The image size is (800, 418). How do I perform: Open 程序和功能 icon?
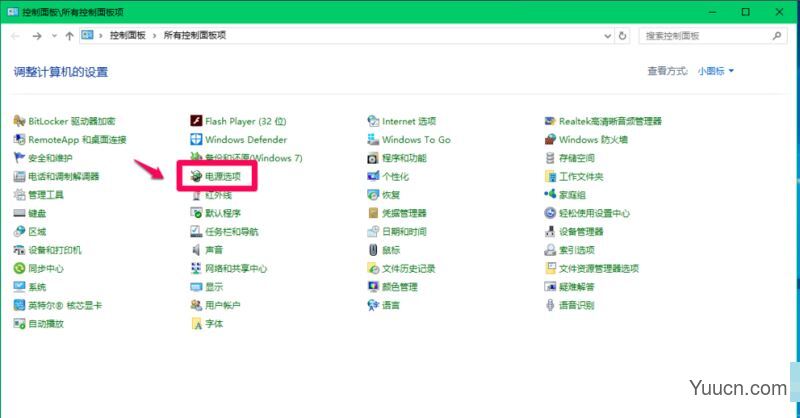tap(373, 158)
